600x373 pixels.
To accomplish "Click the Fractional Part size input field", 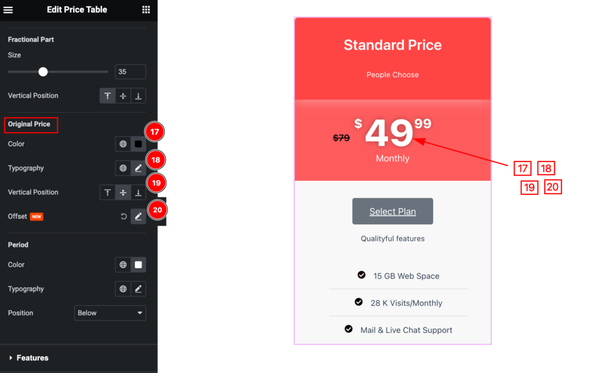I will pos(130,72).
